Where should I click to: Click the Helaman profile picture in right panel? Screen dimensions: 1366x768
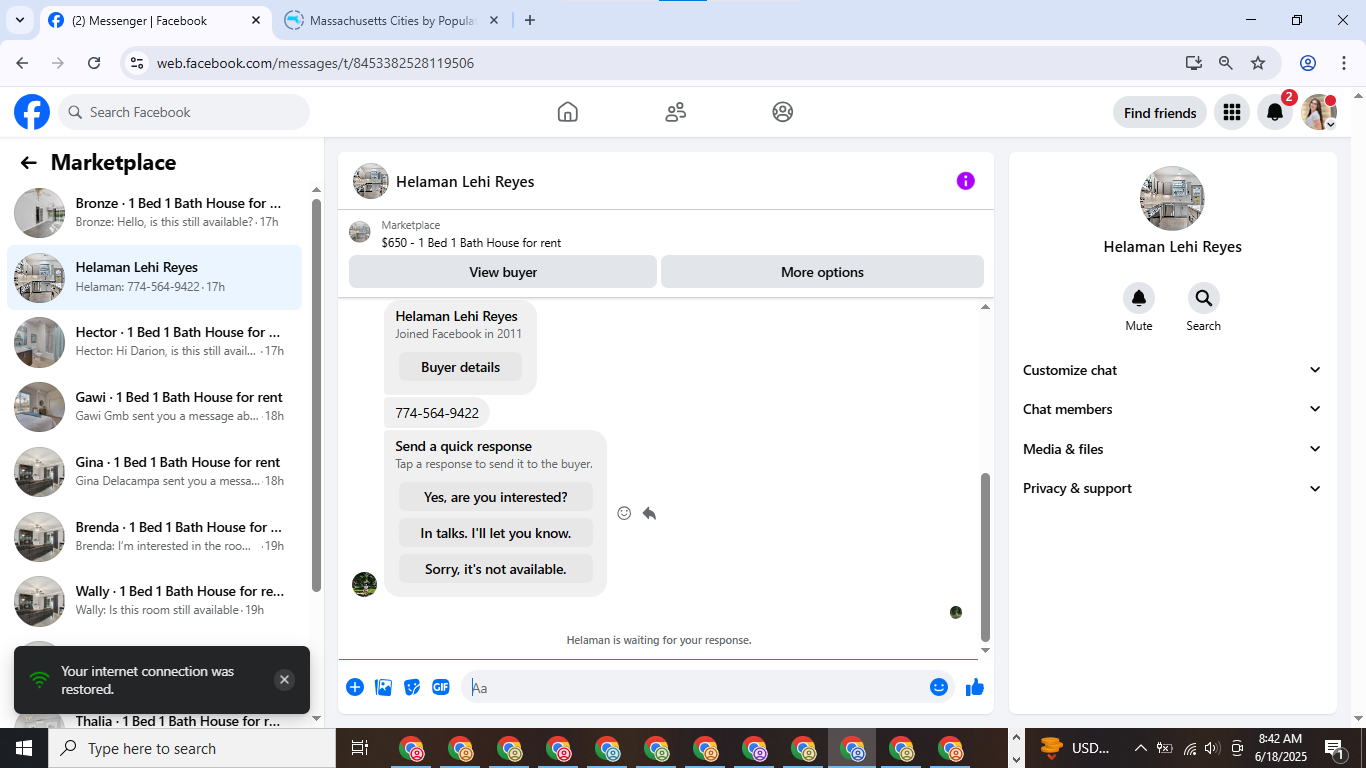[1172, 198]
